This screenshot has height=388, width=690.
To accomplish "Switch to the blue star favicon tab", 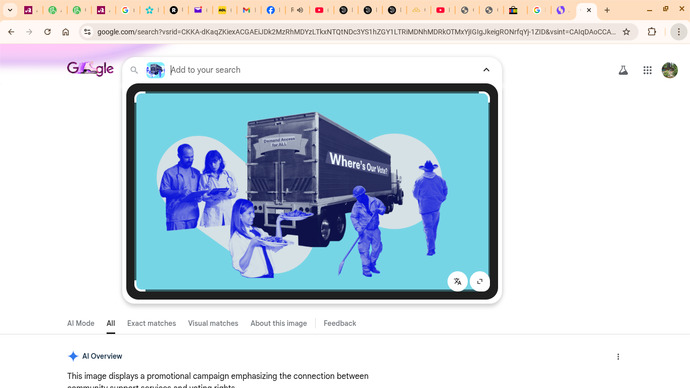I will pos(150,10).
